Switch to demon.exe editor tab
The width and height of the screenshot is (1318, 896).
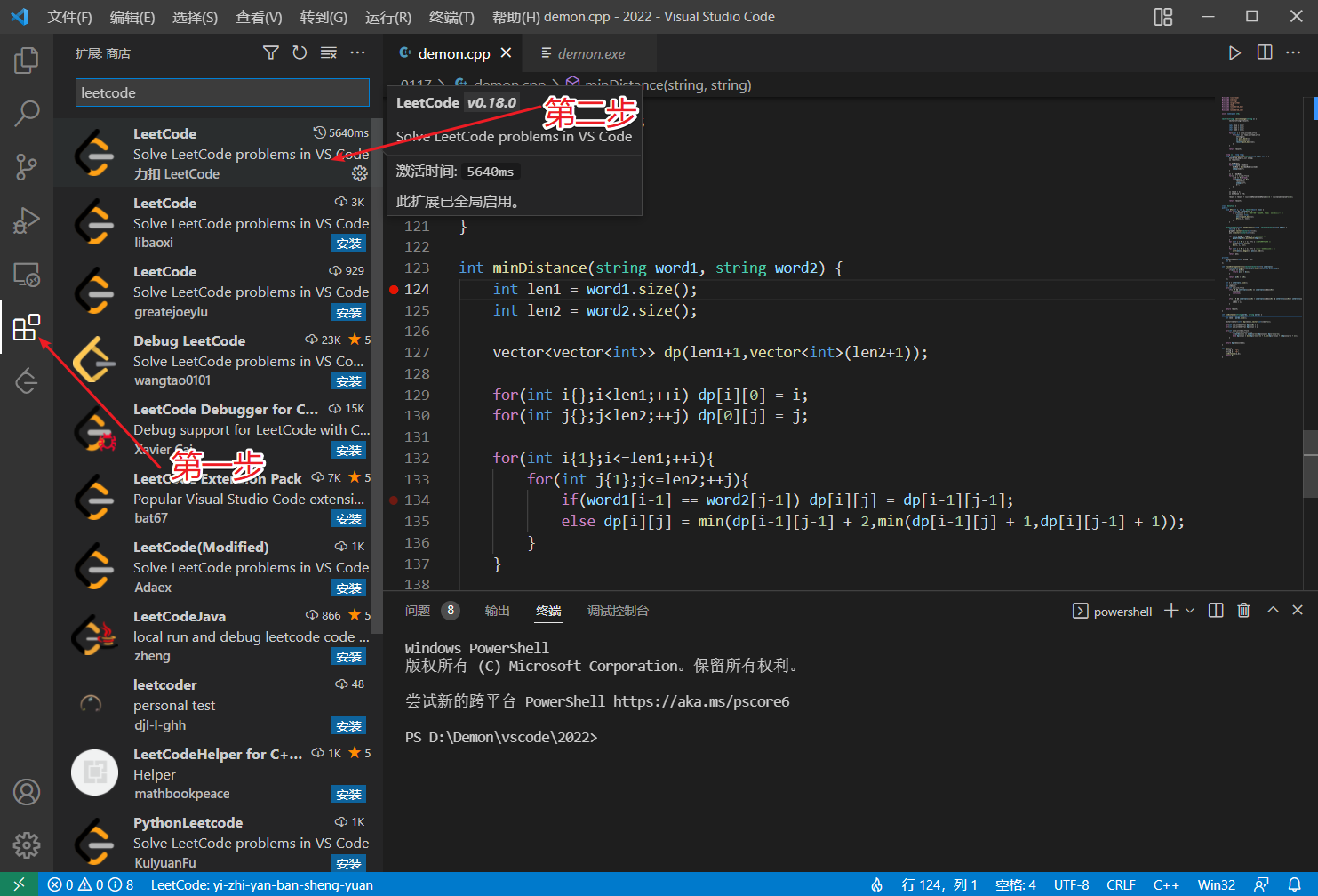click(590, 53)
